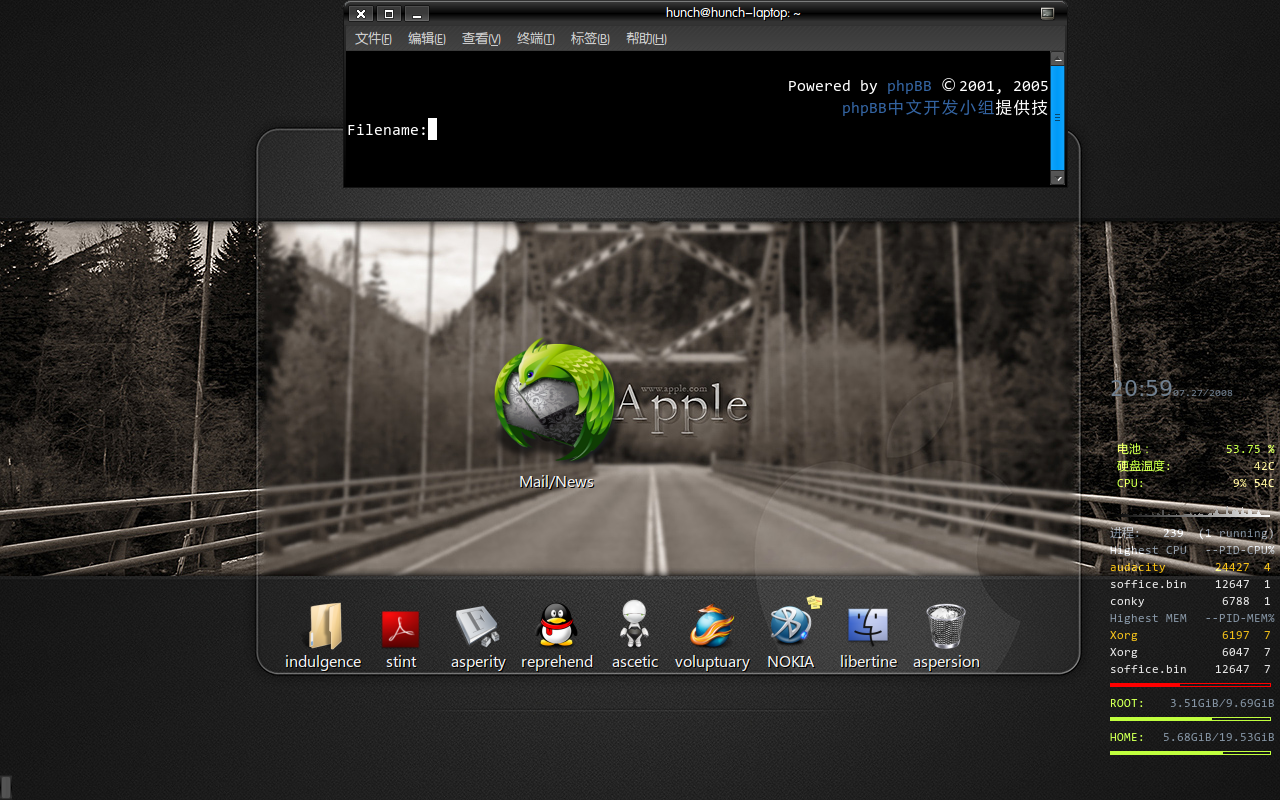Follow the phpBB中文开发小组 link
This screenshot has width=1280, height=800.
click(918, 108)
